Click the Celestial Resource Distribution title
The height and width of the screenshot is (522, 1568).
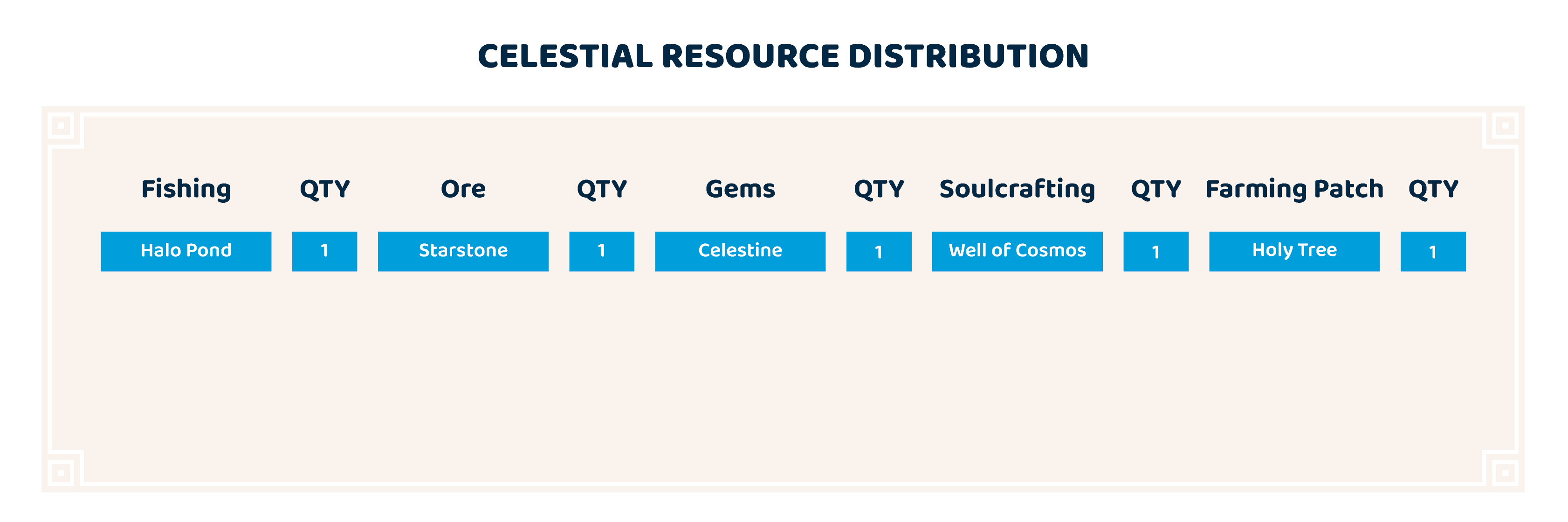(783, 56)
